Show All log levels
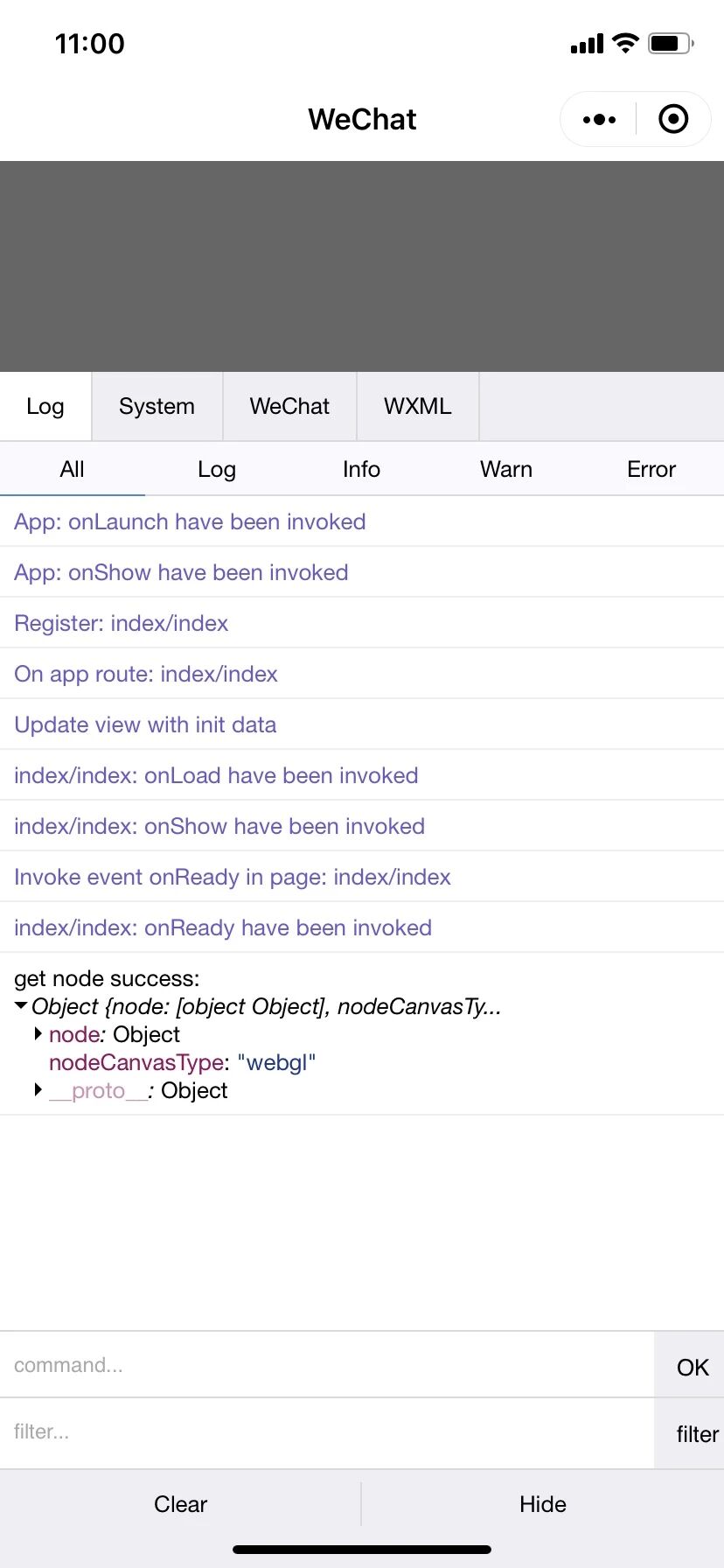The height and width of the screenshot is (1568, 724). [73, 469]
